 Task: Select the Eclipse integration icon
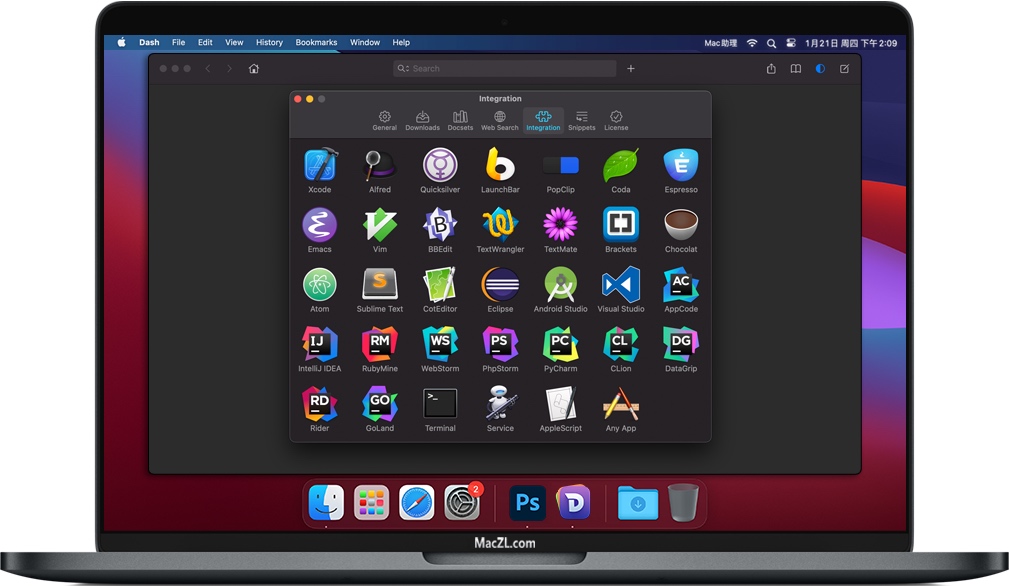500,284
